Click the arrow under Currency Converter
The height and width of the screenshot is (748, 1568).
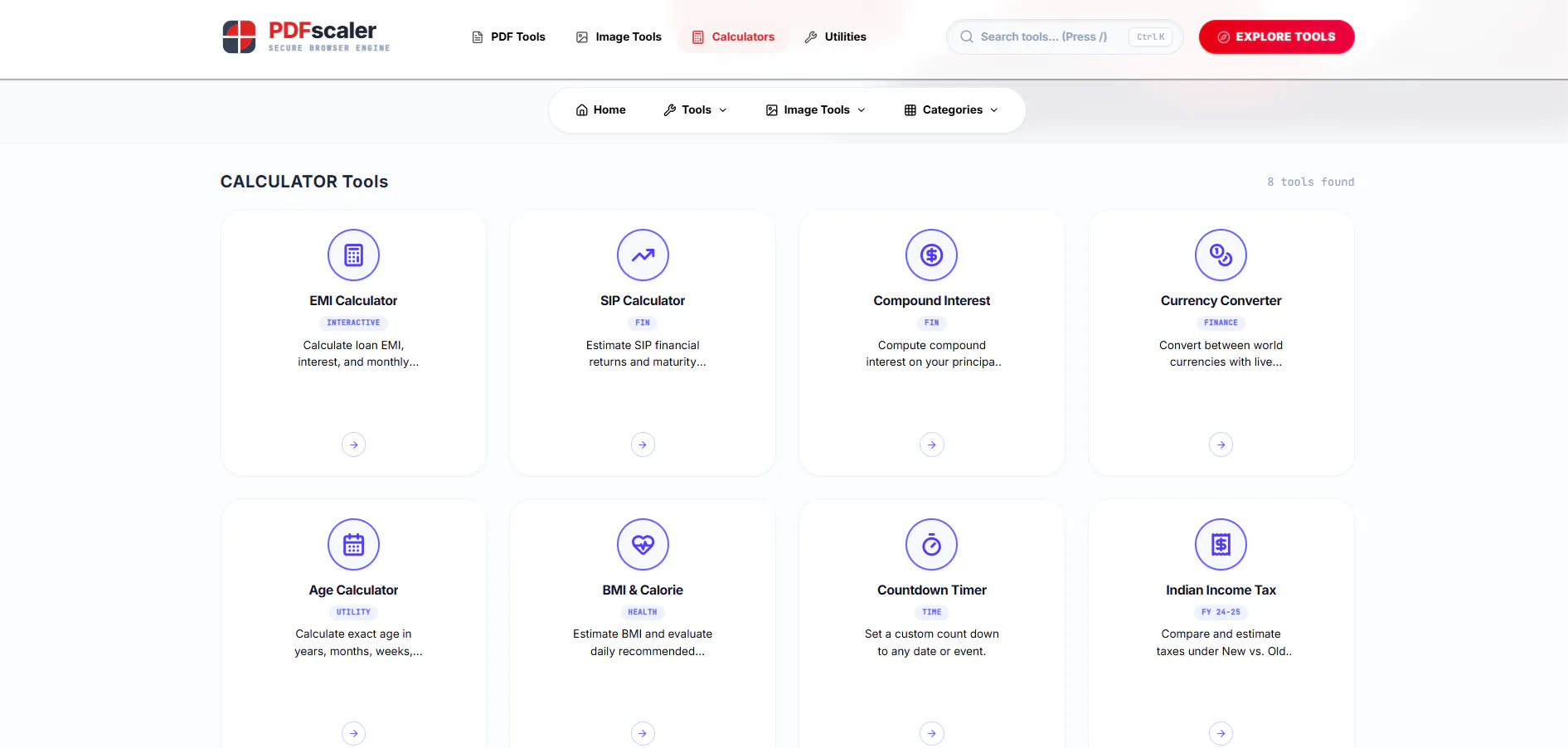point(1221,445)
